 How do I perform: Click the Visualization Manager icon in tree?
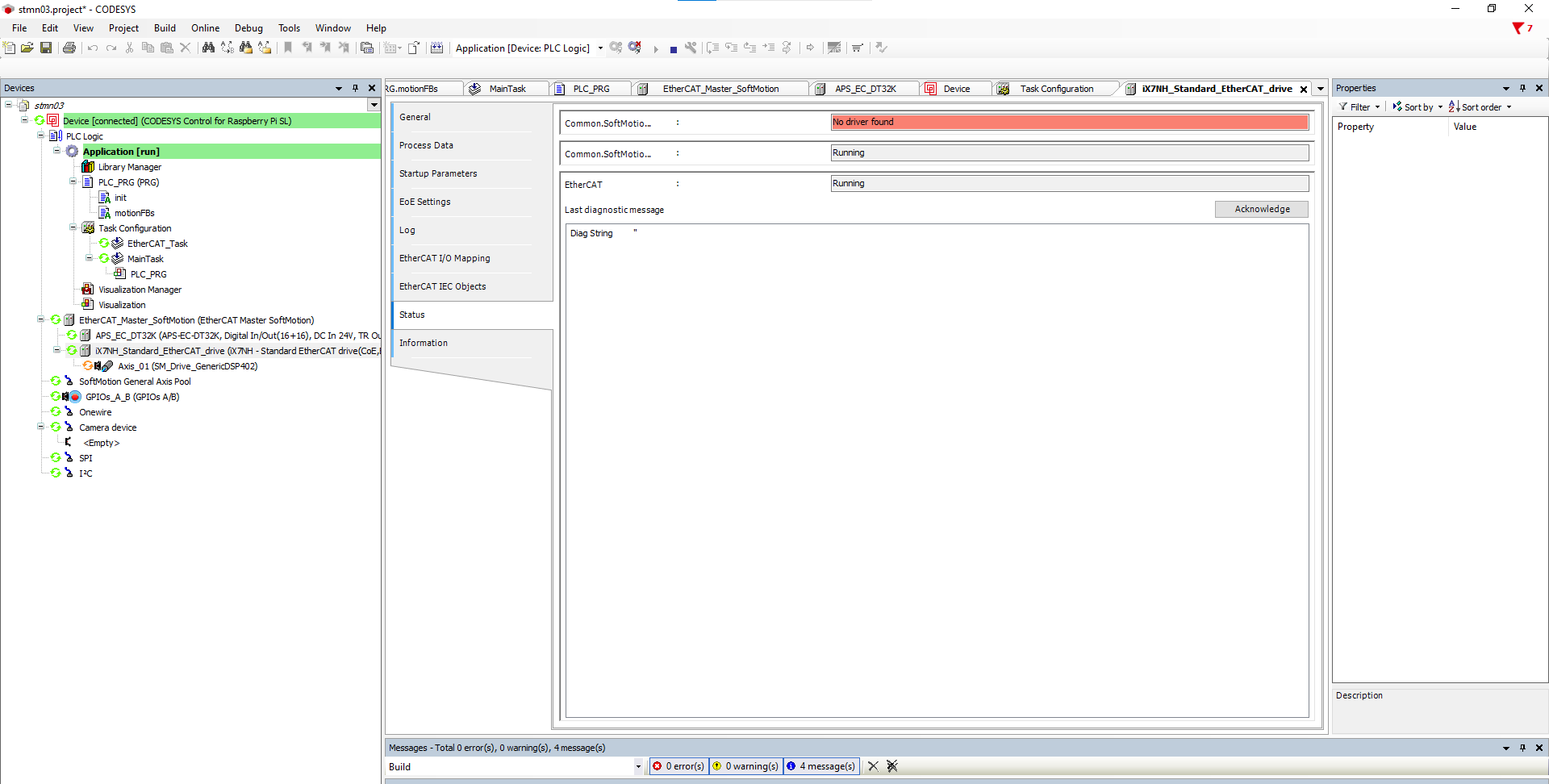pos(88,290)
